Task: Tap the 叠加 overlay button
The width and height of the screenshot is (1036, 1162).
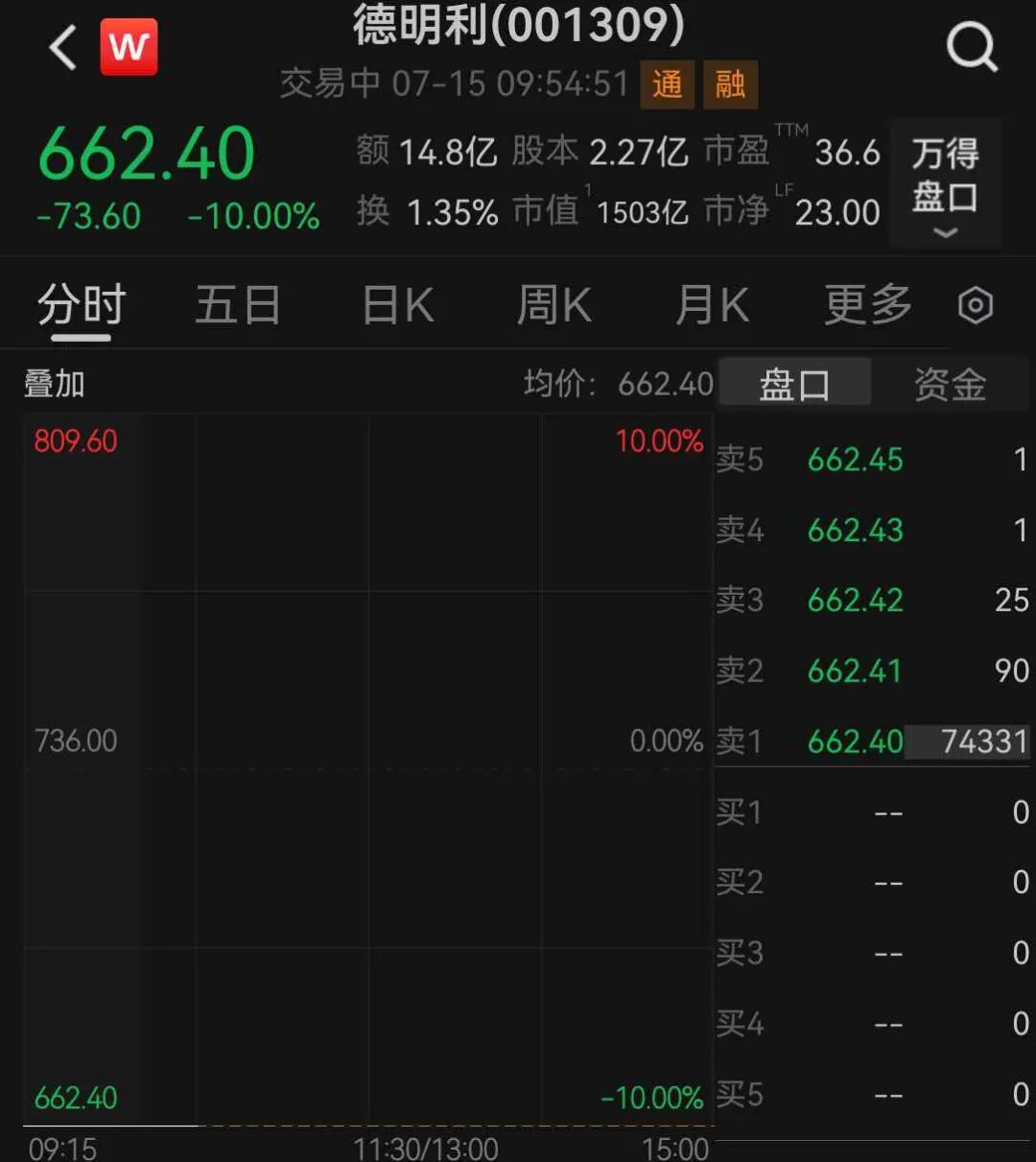Action: point(55,384)
